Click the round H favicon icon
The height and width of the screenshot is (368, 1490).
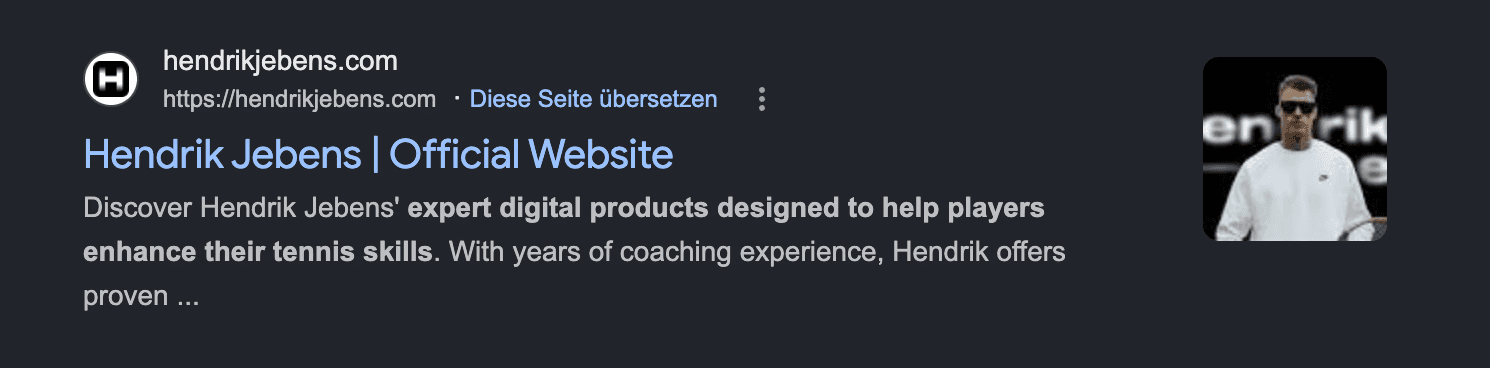[x=111, y=79]
